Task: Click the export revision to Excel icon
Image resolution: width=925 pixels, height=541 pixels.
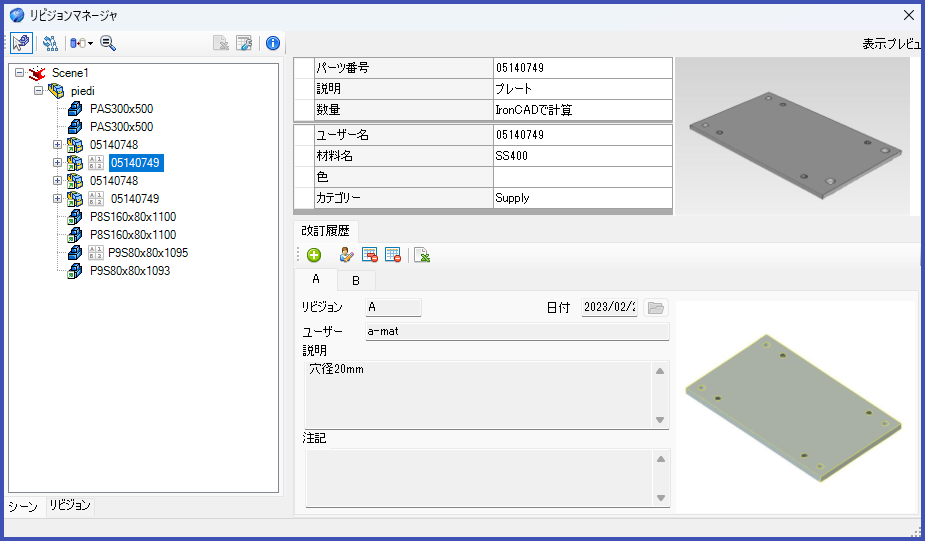Action: click(422, 255)
